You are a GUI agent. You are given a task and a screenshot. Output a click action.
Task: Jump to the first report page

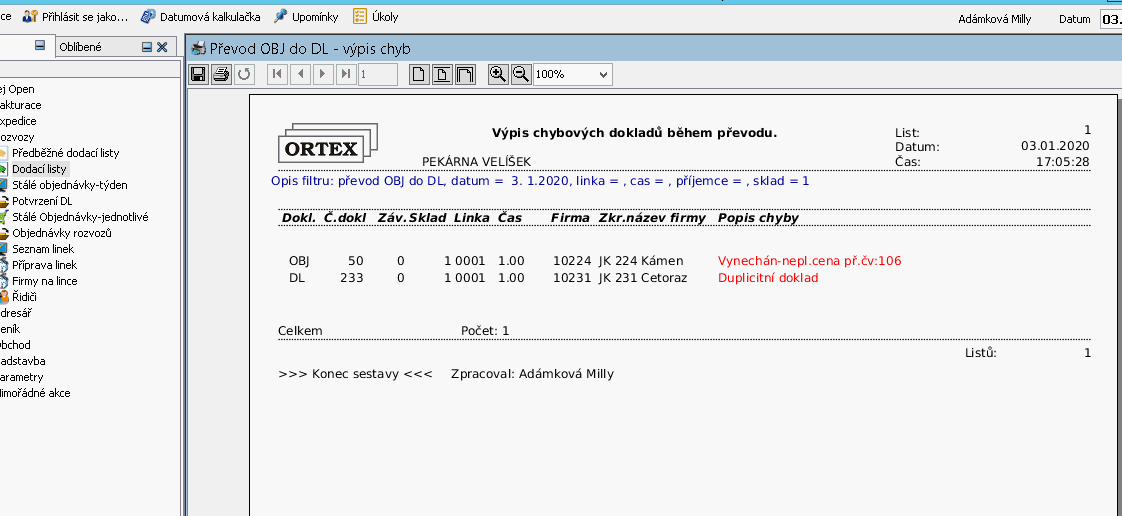point(277,74)
